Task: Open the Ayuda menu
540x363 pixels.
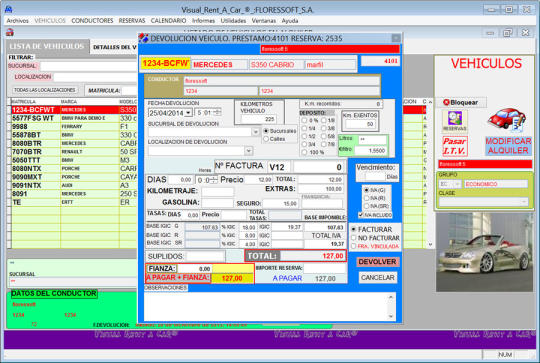Action: click(x=290, y=21)
